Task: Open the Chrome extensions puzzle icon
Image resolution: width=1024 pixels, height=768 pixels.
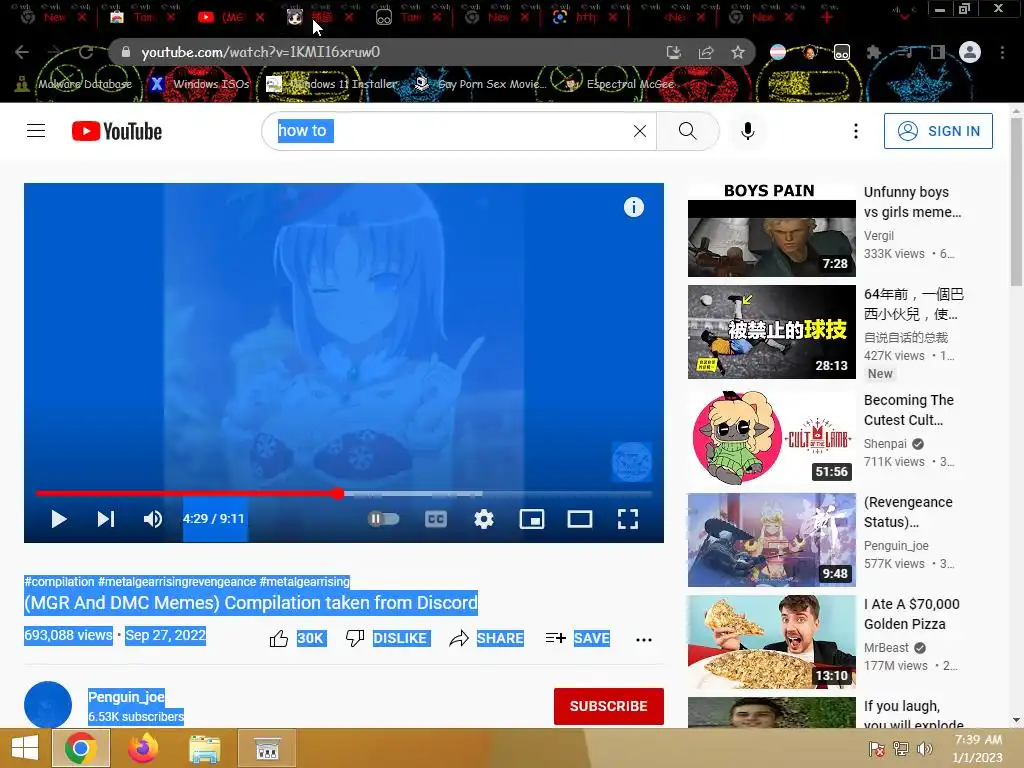Action: click(x=874, y=52)
